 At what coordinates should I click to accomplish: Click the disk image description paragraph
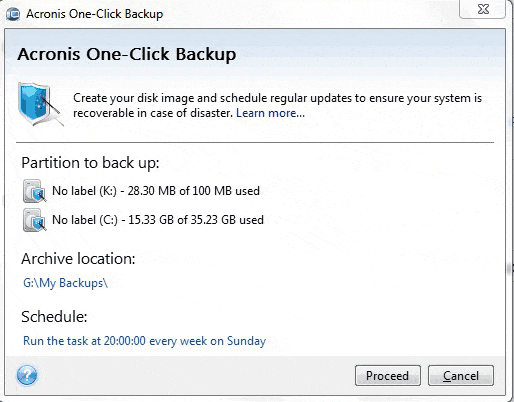tap(277, 105)
